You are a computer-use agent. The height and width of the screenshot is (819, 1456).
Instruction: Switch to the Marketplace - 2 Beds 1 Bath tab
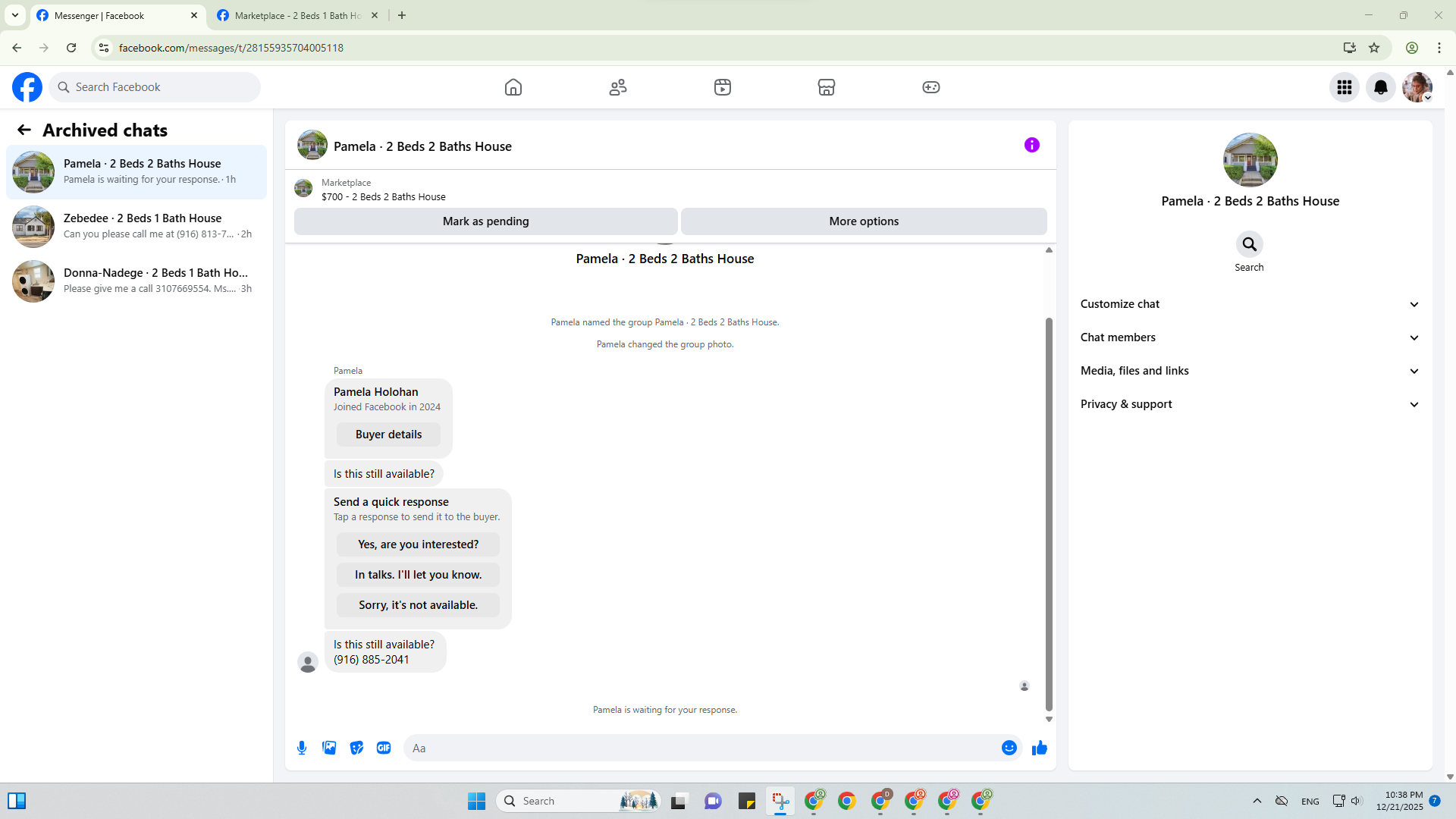click(x=297, y=15)
